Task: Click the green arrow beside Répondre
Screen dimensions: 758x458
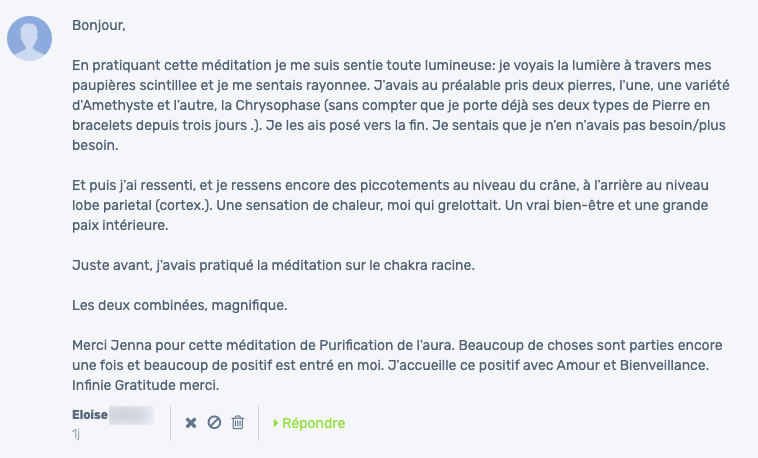Action: tap(276, 423)
